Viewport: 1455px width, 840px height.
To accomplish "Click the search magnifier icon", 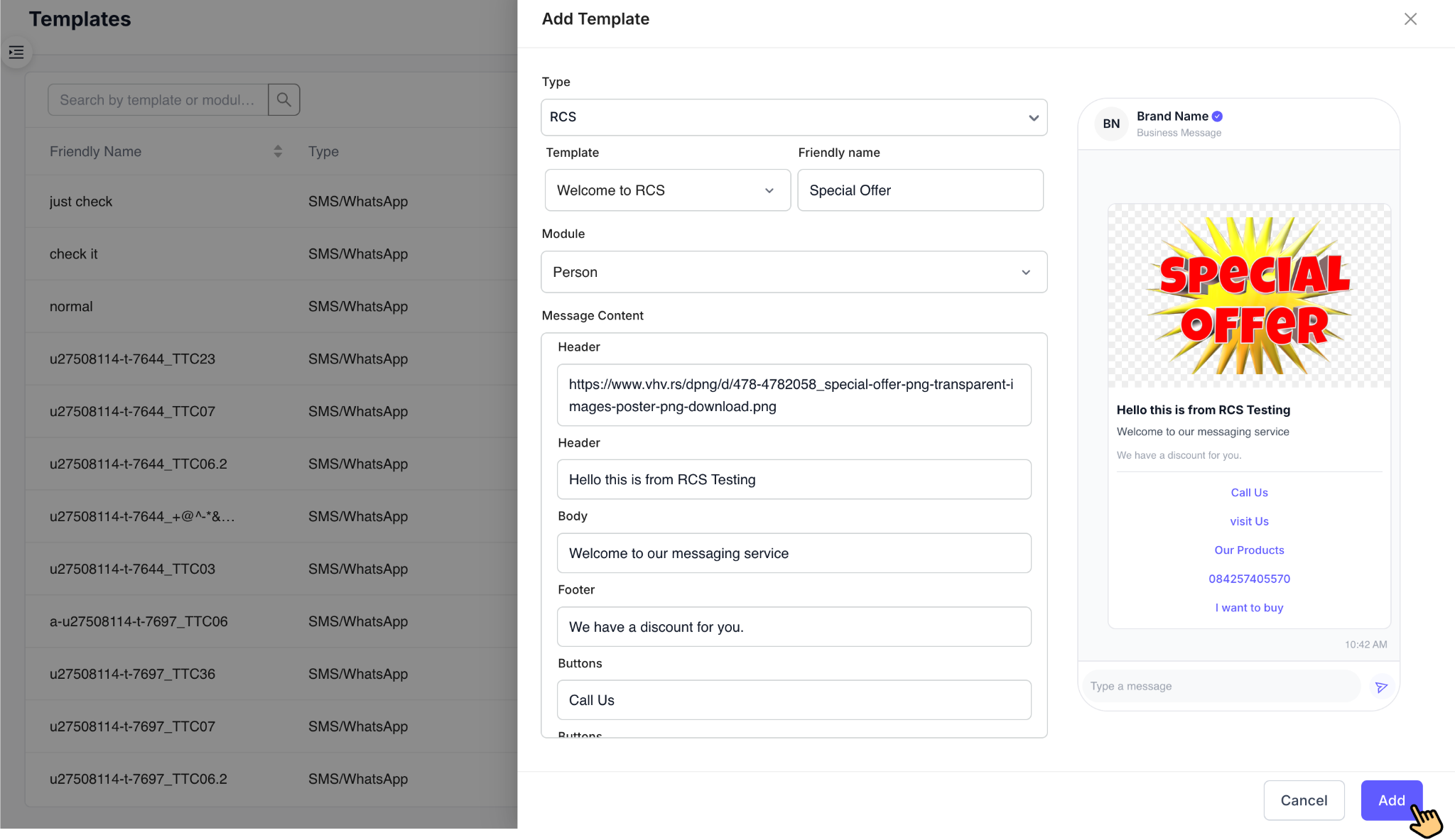I will pos(283,99).
